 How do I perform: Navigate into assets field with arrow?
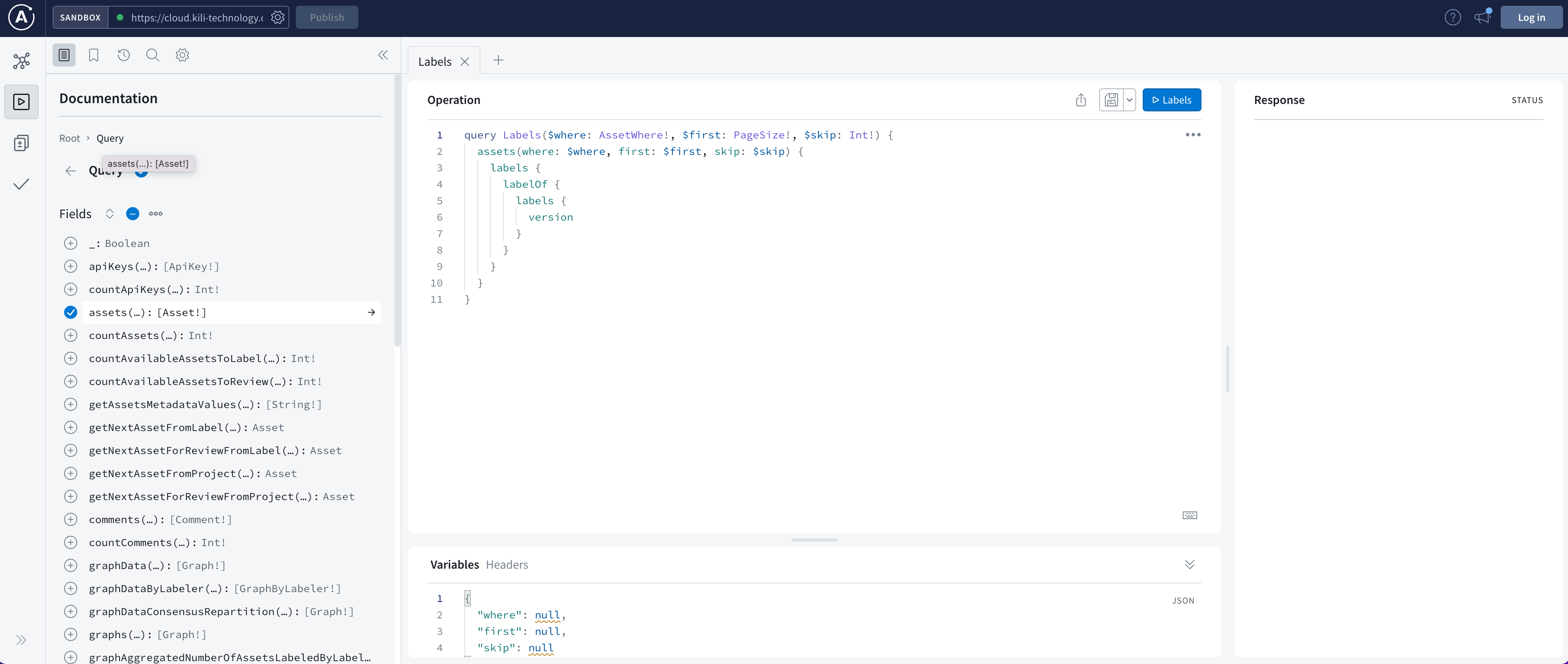[x=371, y=312]
